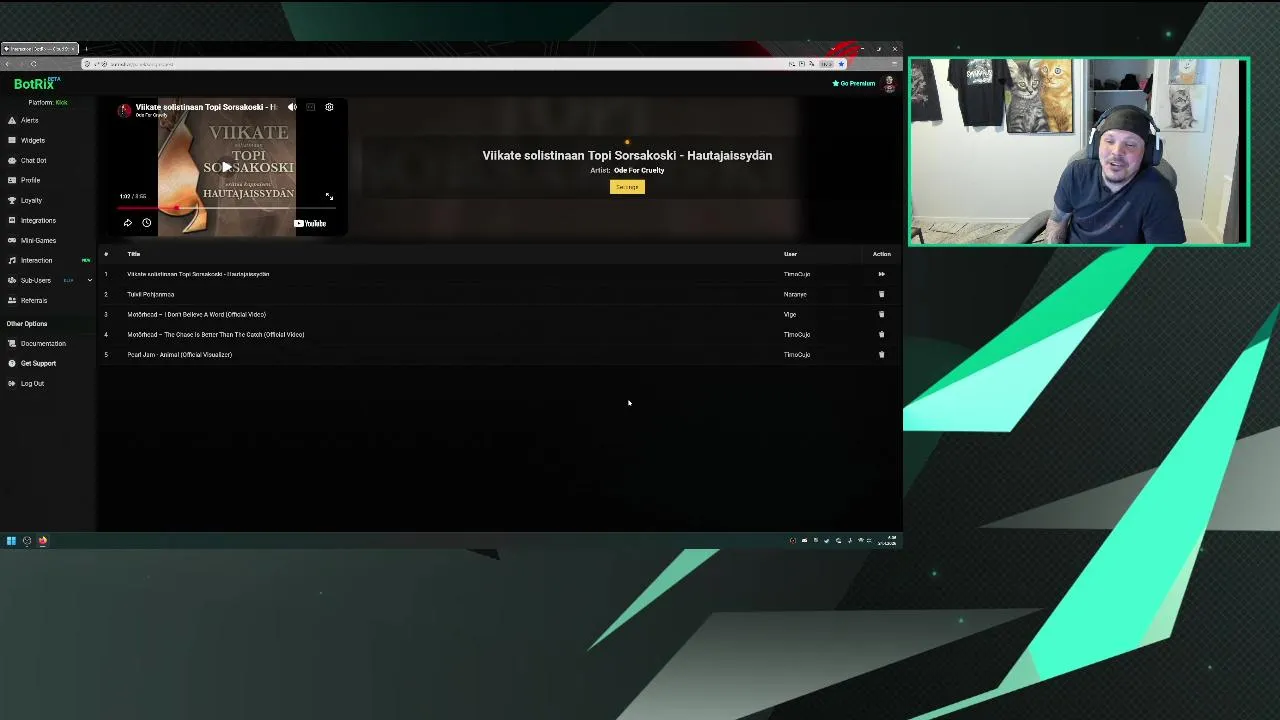Click the yellow Settings button
The image size is (1280, 720).
click(x=627, y=187)
